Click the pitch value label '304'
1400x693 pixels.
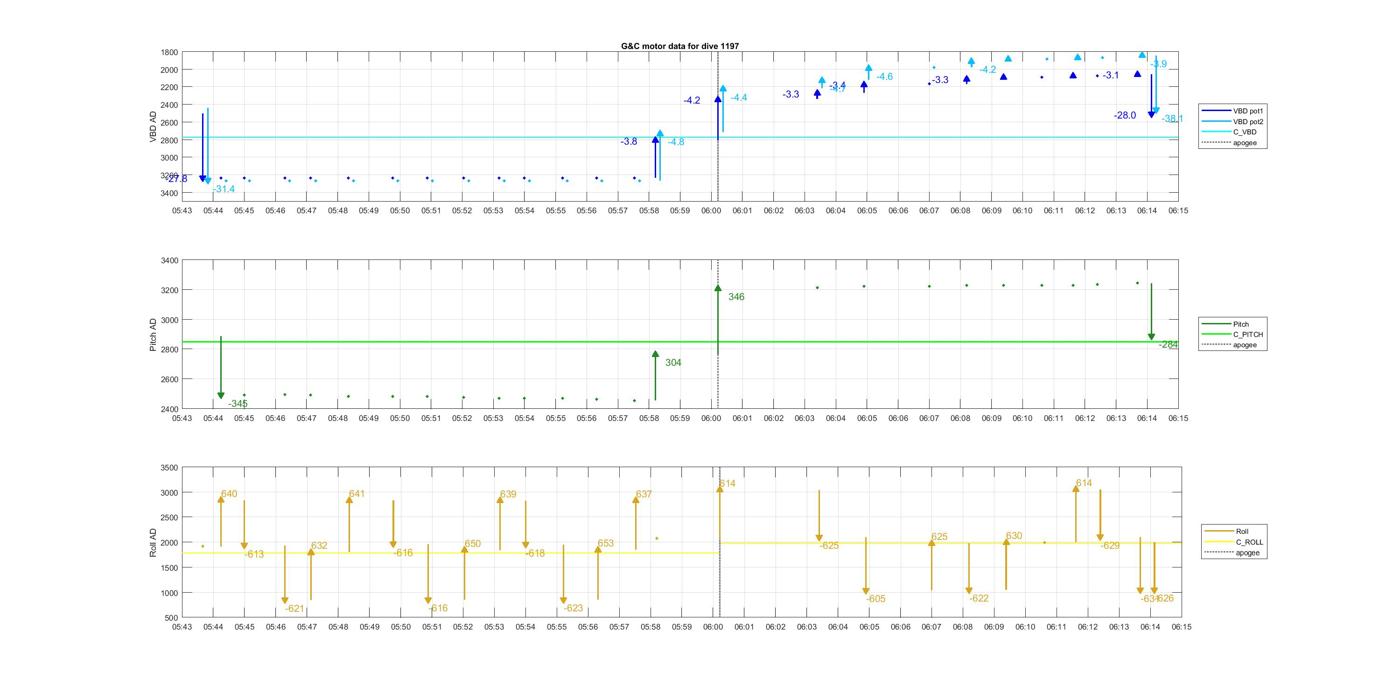(x=673, y=363)
